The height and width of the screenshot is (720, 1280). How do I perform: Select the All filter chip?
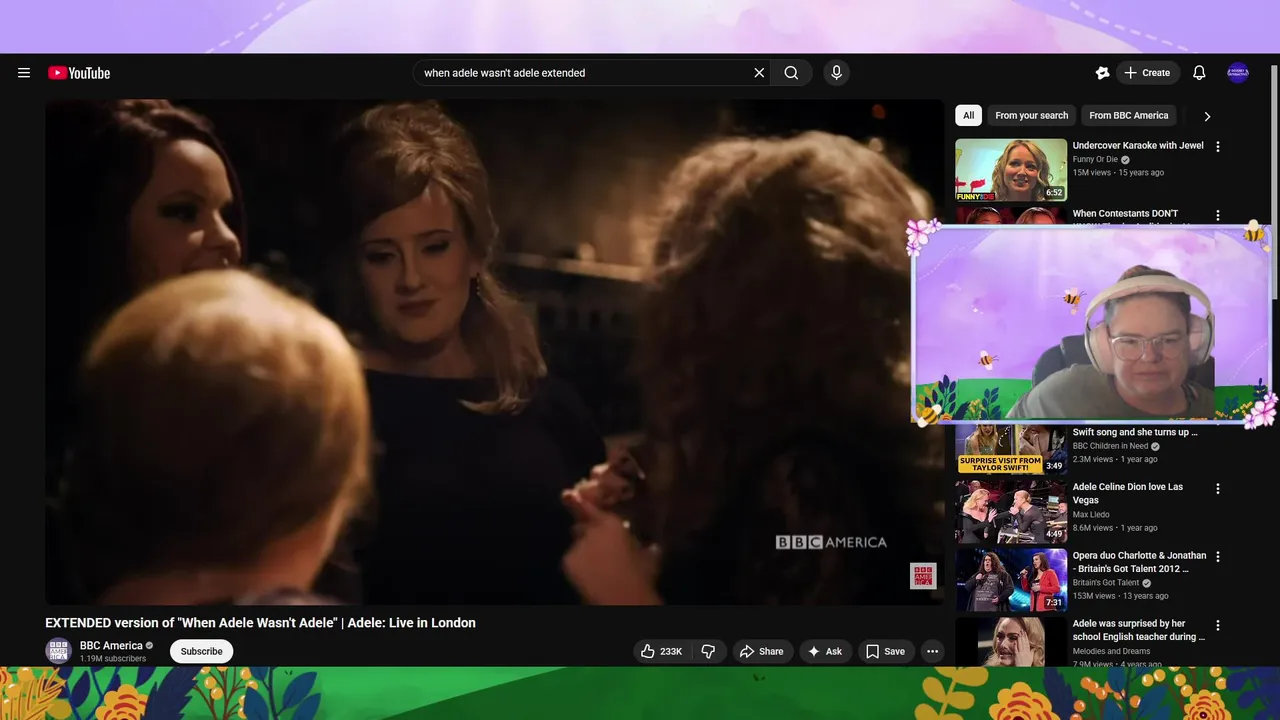coord(968,116)
